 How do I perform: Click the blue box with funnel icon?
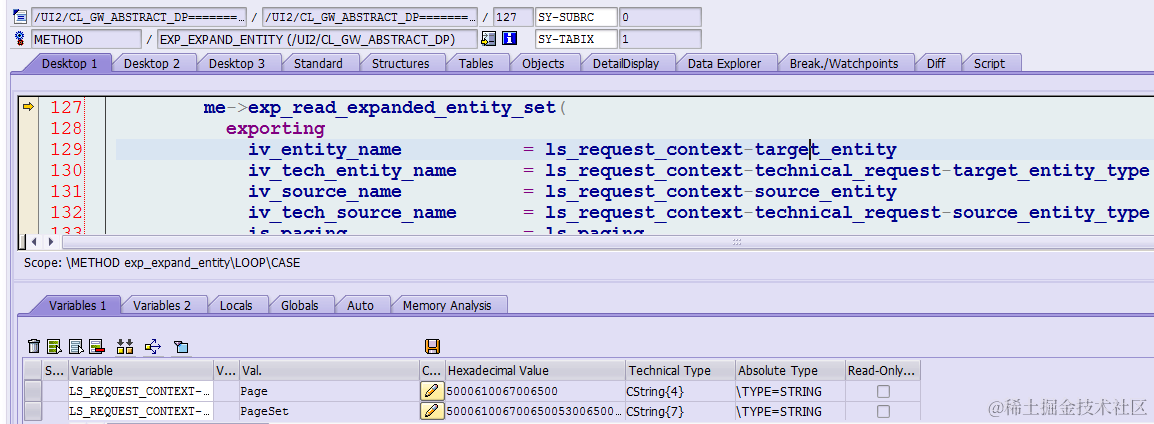click(x=181, y=346)
